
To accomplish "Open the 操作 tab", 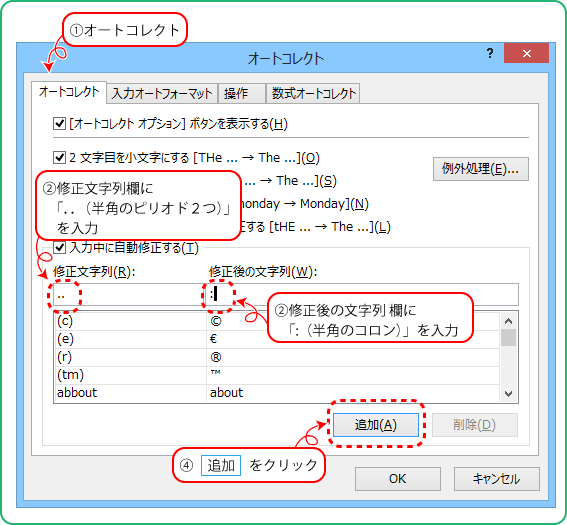I will pos(242,94).
